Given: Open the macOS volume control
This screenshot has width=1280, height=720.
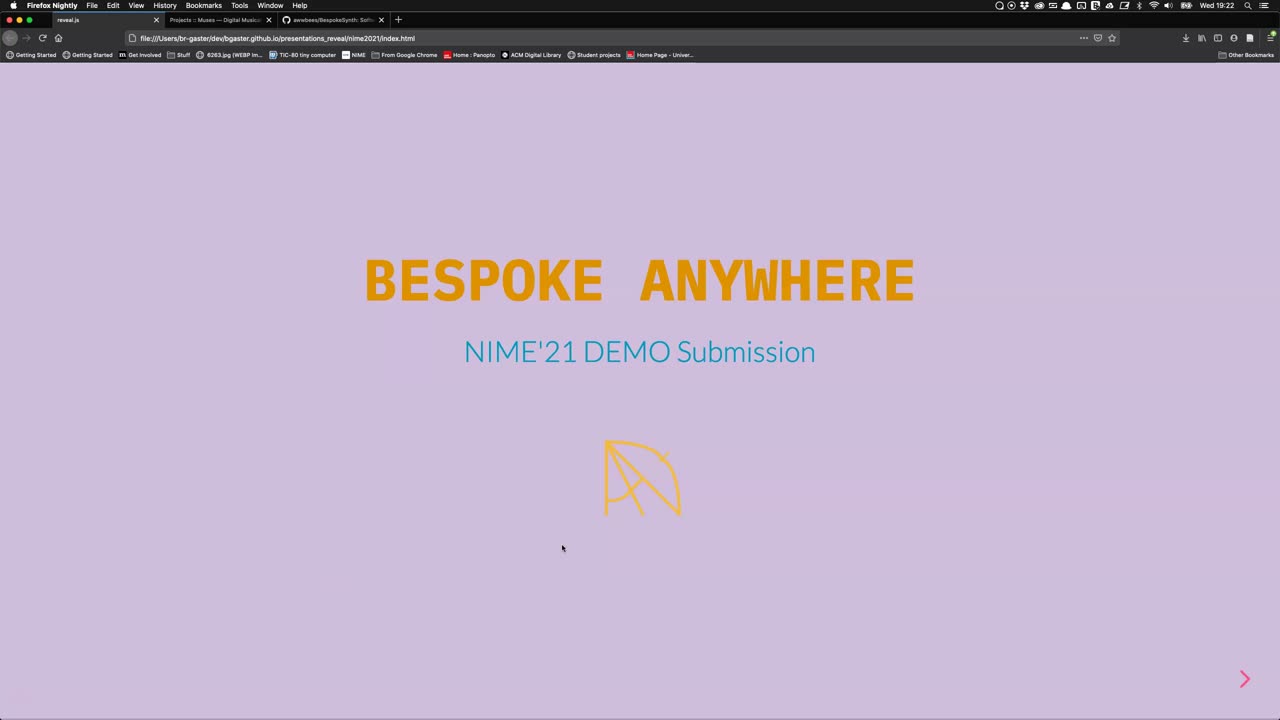Looking at the screenshot, I should [1168, 6].
